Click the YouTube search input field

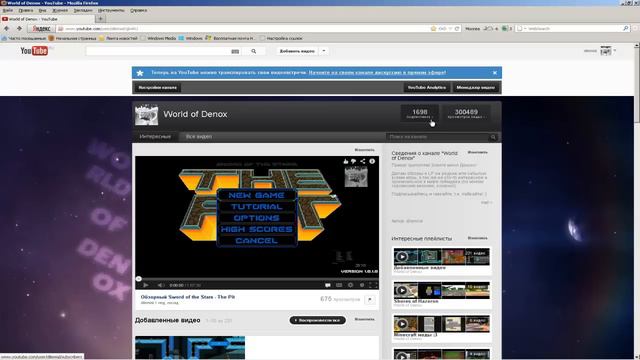(158, 51)
